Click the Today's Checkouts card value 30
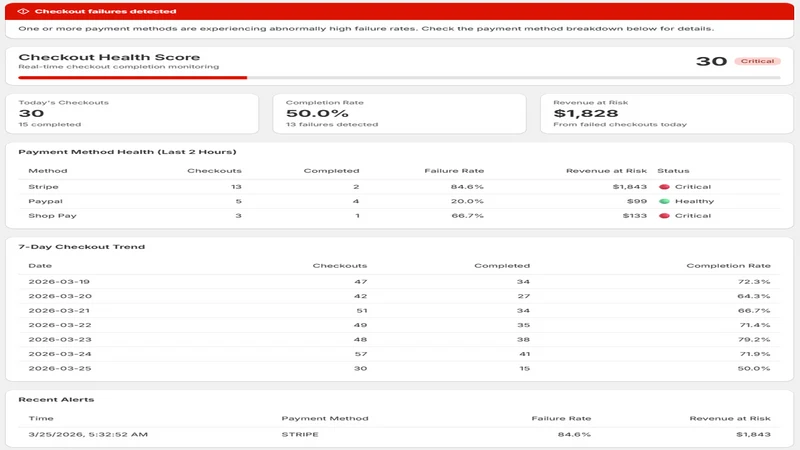The width and height of the screenshot is (800, 450). pyautogui.click(x=31, y=113)
